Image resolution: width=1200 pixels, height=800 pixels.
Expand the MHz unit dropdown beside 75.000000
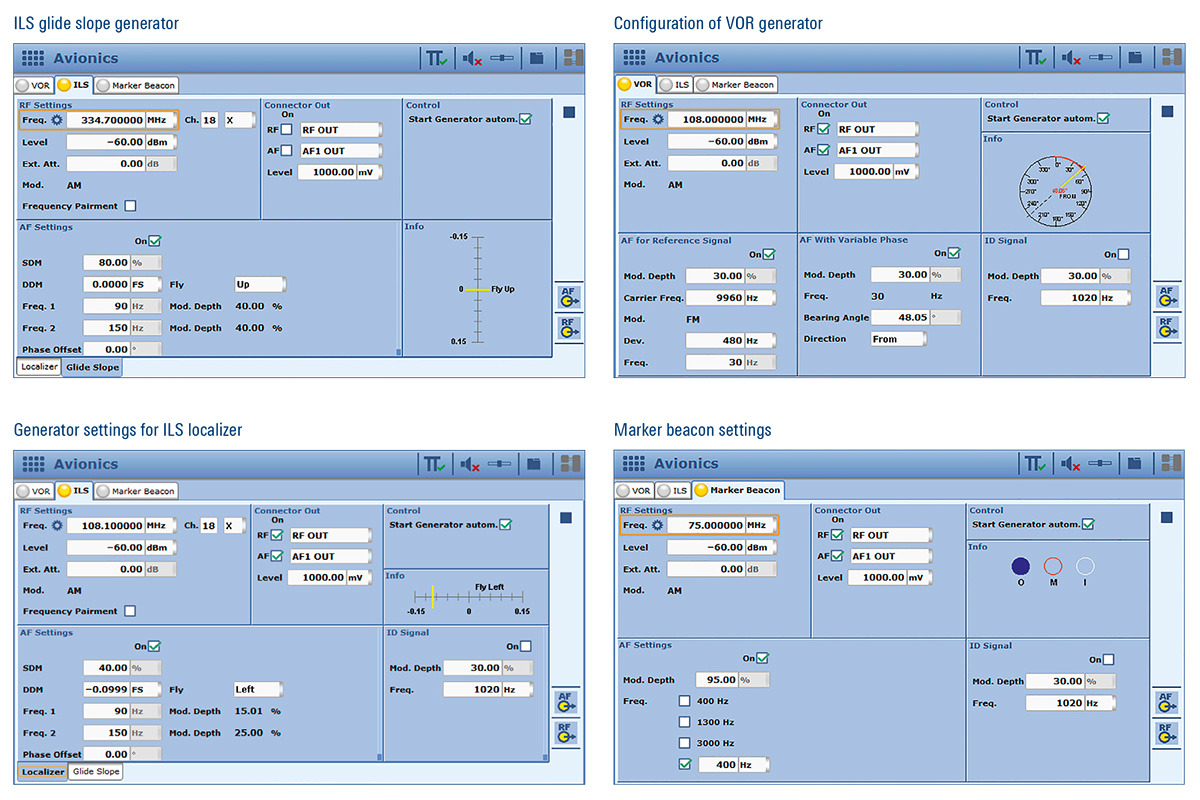pos(760,525)
